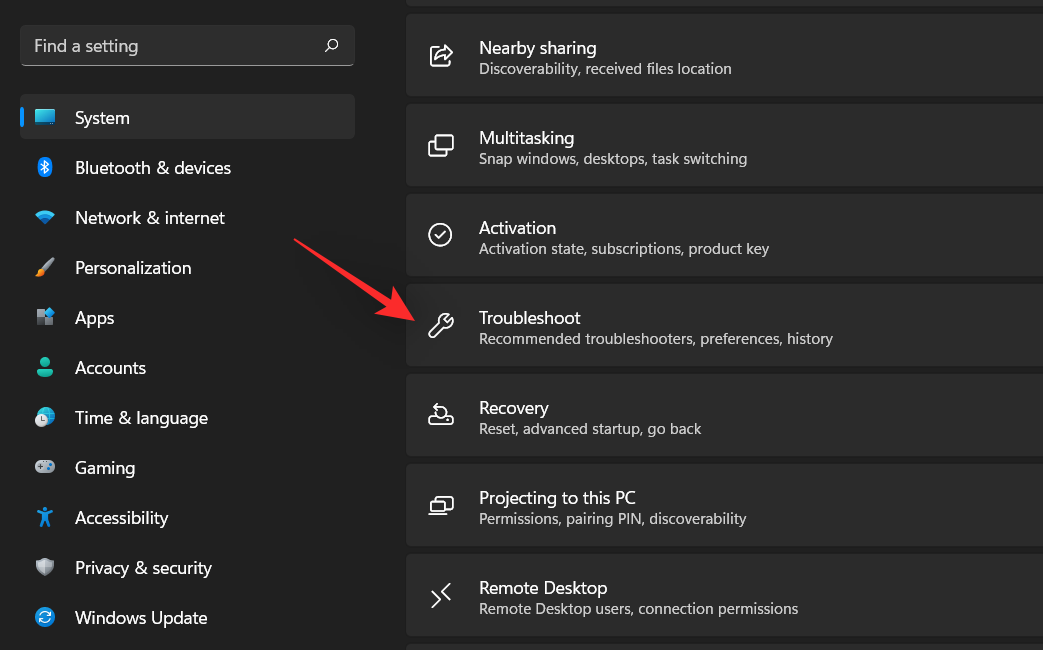Screen dimensions: 1043x650
Task: Click the Troubleshoot wrench icon
Action: [x=441, y=325]
